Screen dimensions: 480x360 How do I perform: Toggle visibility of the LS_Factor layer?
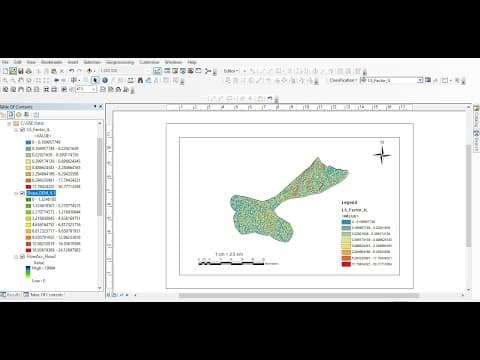(22, 130)
